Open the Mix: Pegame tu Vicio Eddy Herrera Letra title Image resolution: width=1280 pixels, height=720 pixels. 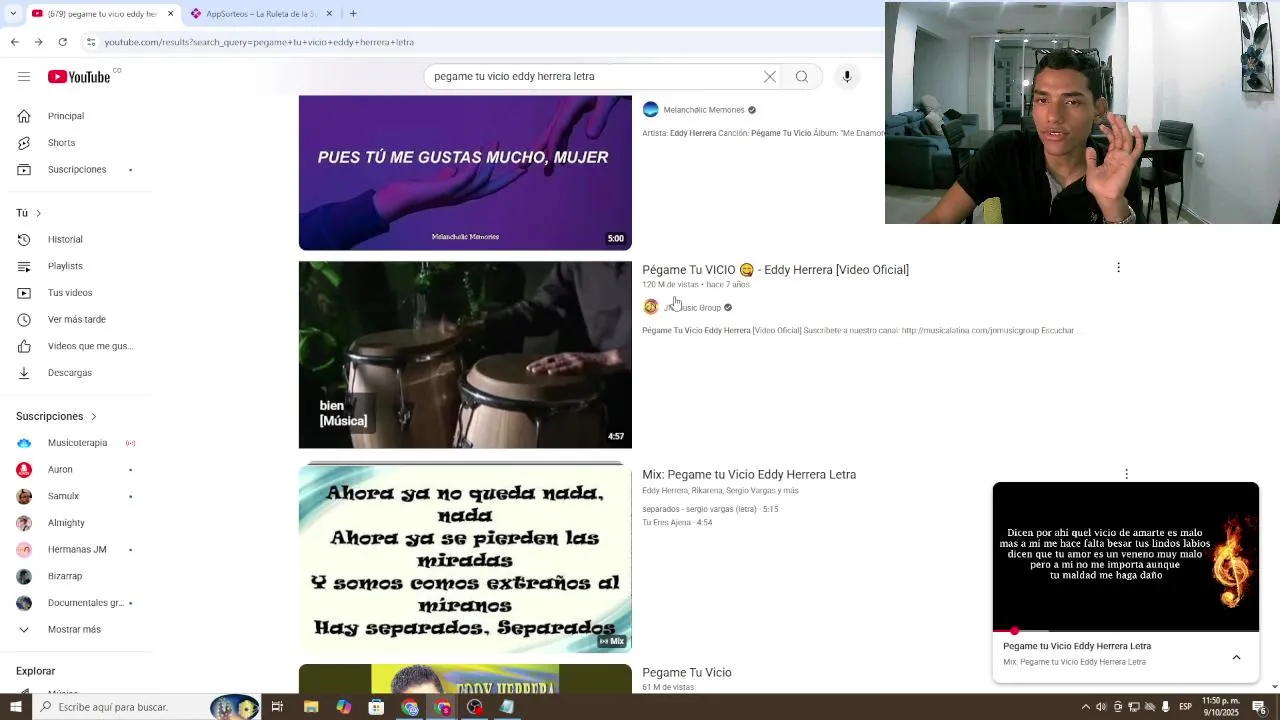(x=749, y=475)
